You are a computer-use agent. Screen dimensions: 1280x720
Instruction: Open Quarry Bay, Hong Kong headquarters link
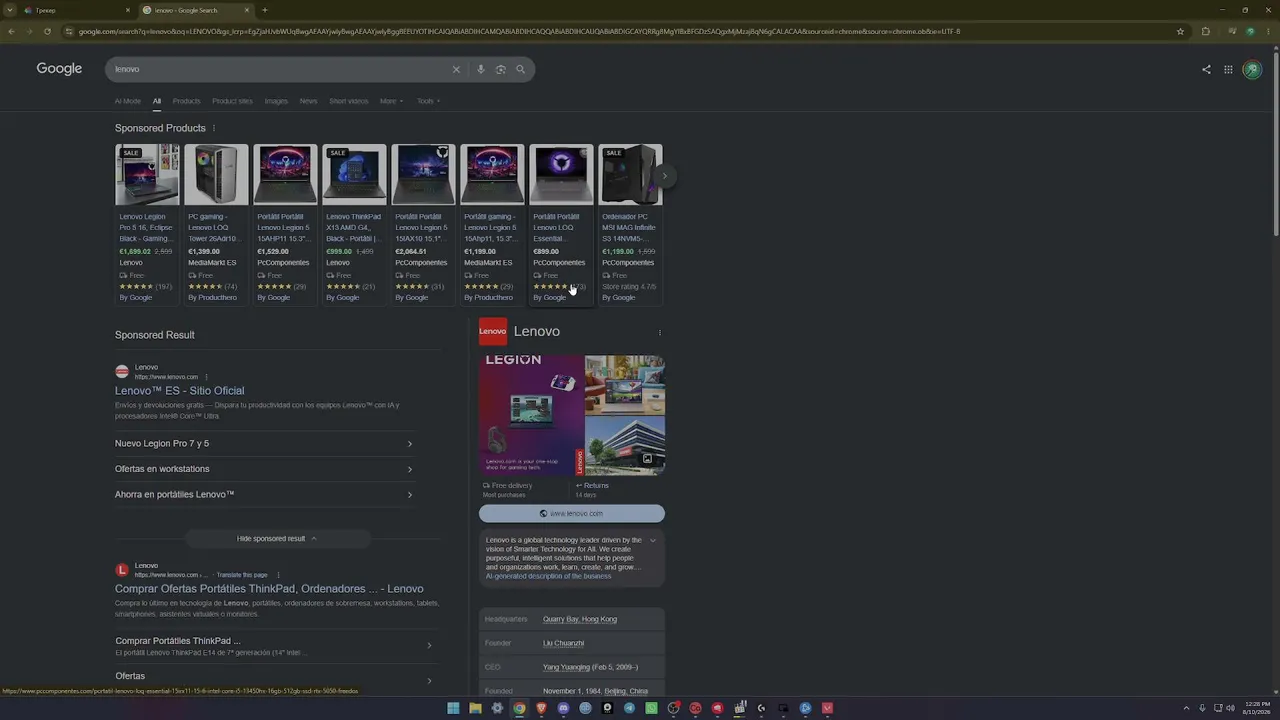[x=580, y=619]
